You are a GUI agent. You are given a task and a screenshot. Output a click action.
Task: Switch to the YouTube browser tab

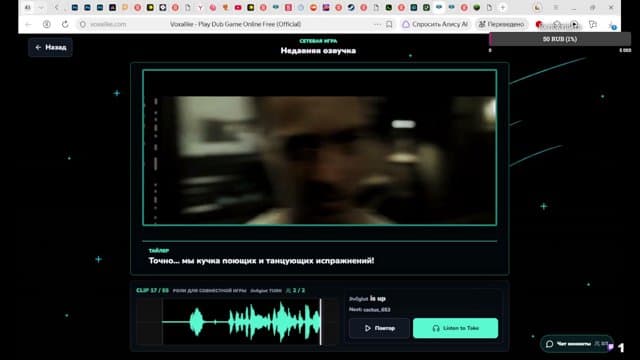pyautogui.click(x=238, y=7)
